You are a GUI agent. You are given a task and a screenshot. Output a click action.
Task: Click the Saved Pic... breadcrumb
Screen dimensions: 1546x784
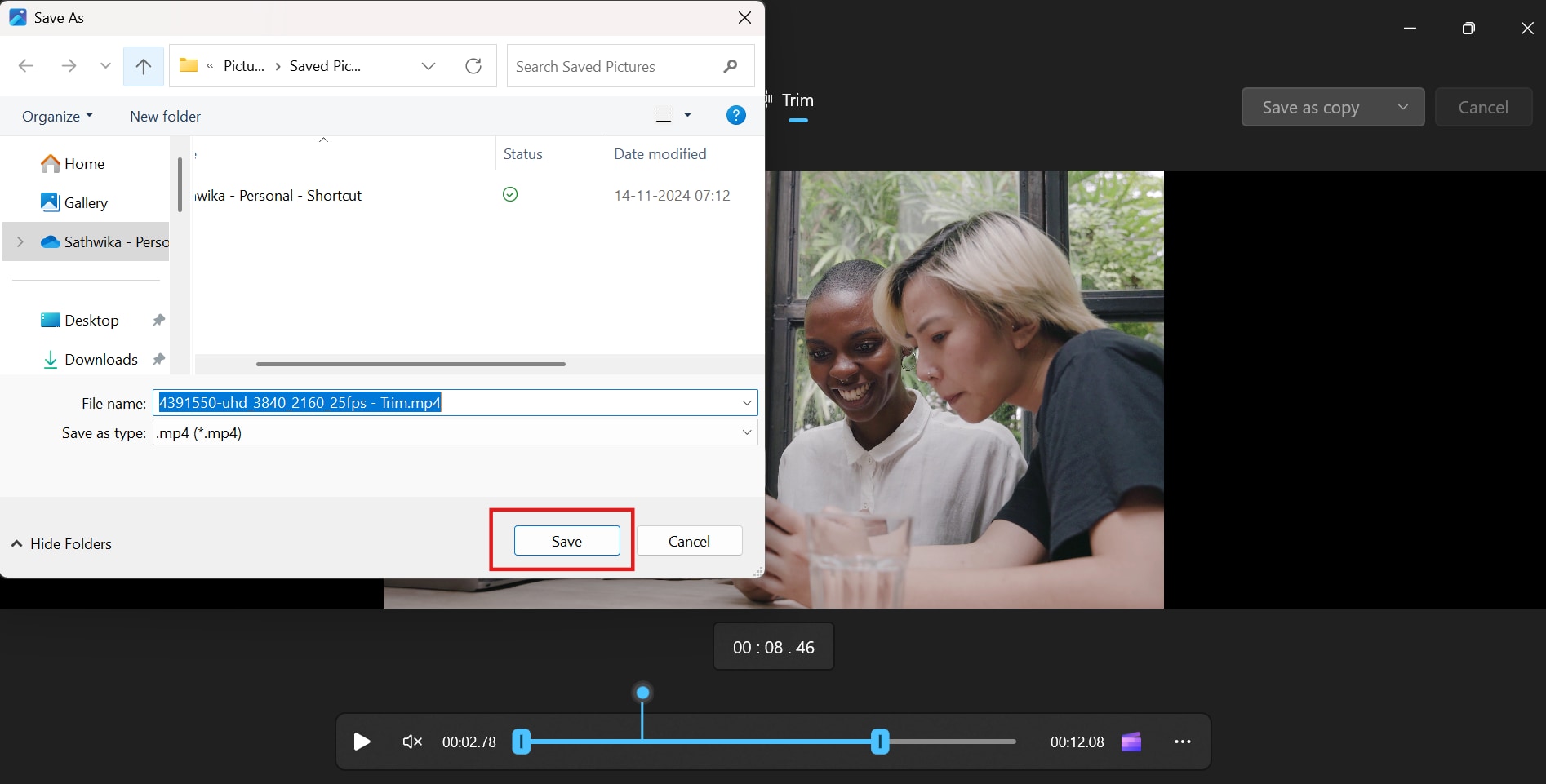coord(325,66)
